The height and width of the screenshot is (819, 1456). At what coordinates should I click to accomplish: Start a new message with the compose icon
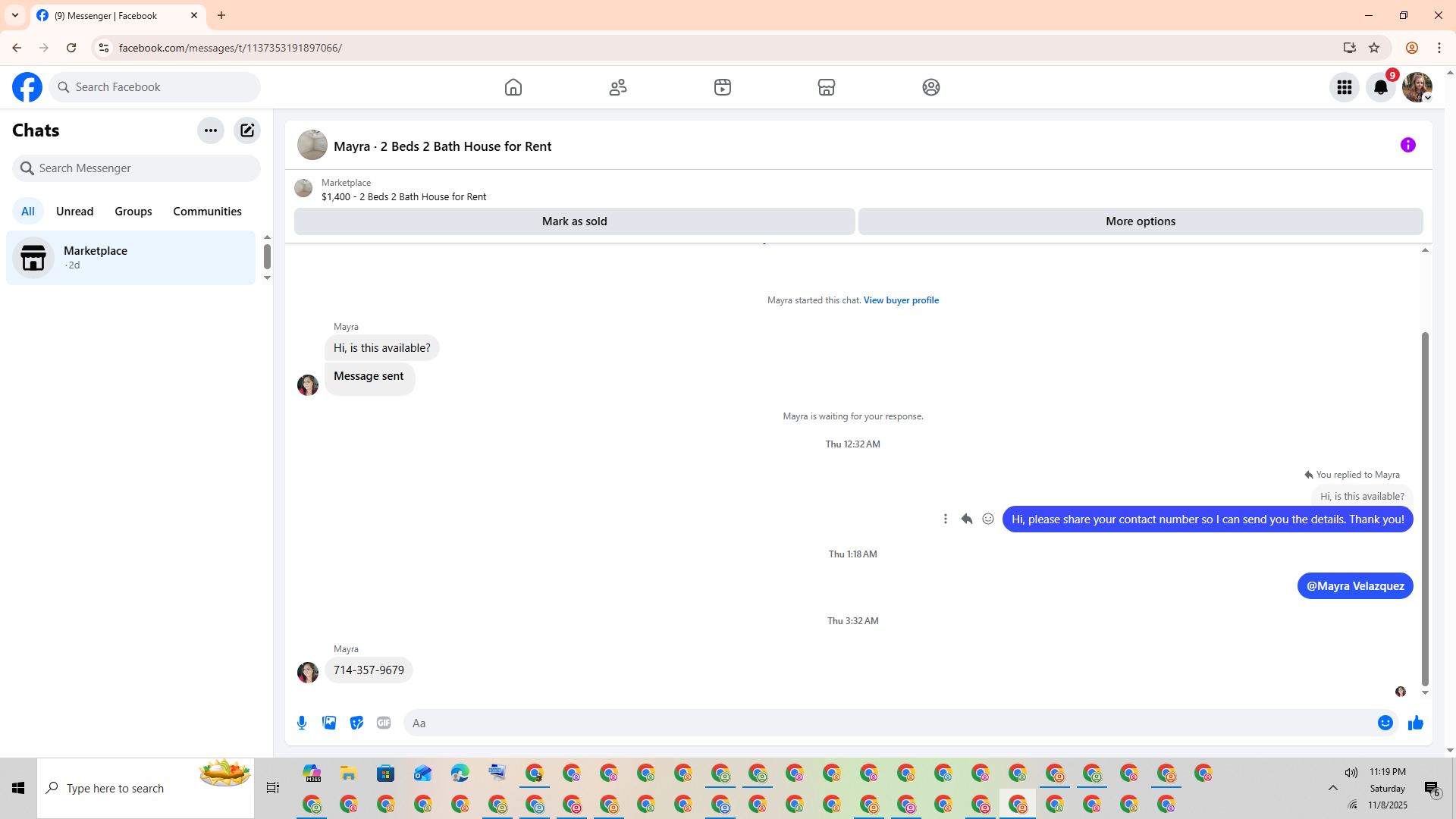247,130
